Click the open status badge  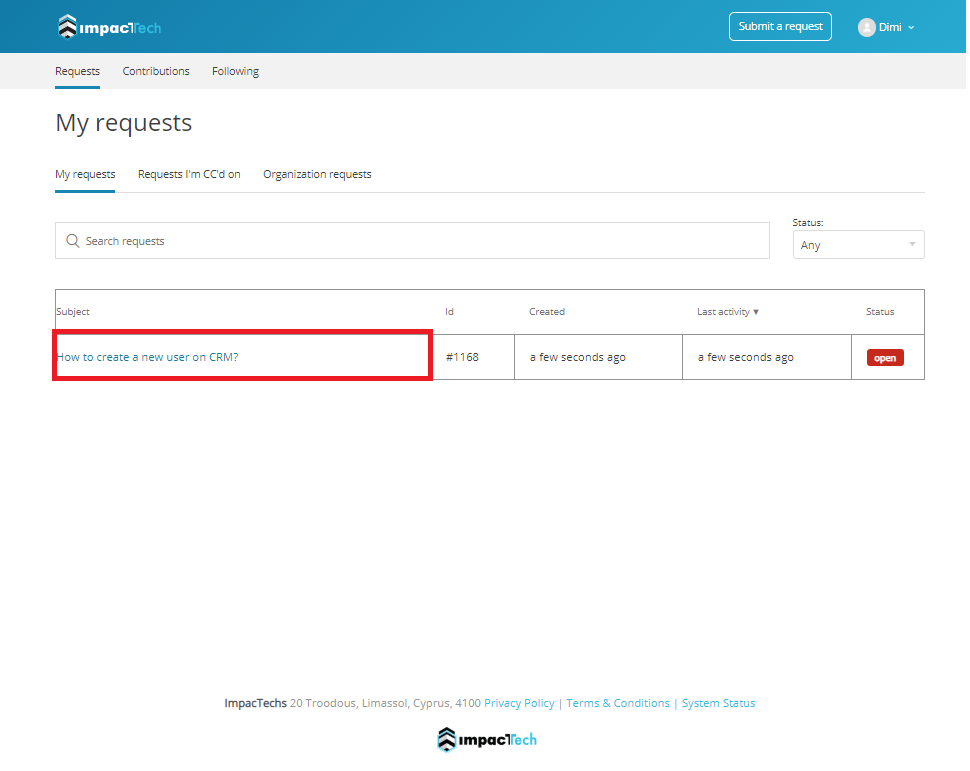click(885, 358)
